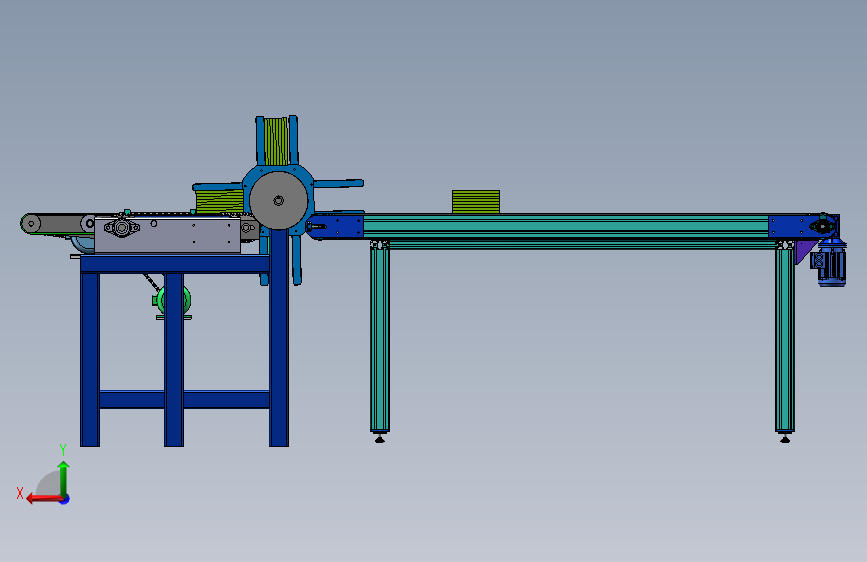This screenshot has width=867, height=562.
Task: Select the right-pointing arm of the rotary wheel
Action: 338,184
